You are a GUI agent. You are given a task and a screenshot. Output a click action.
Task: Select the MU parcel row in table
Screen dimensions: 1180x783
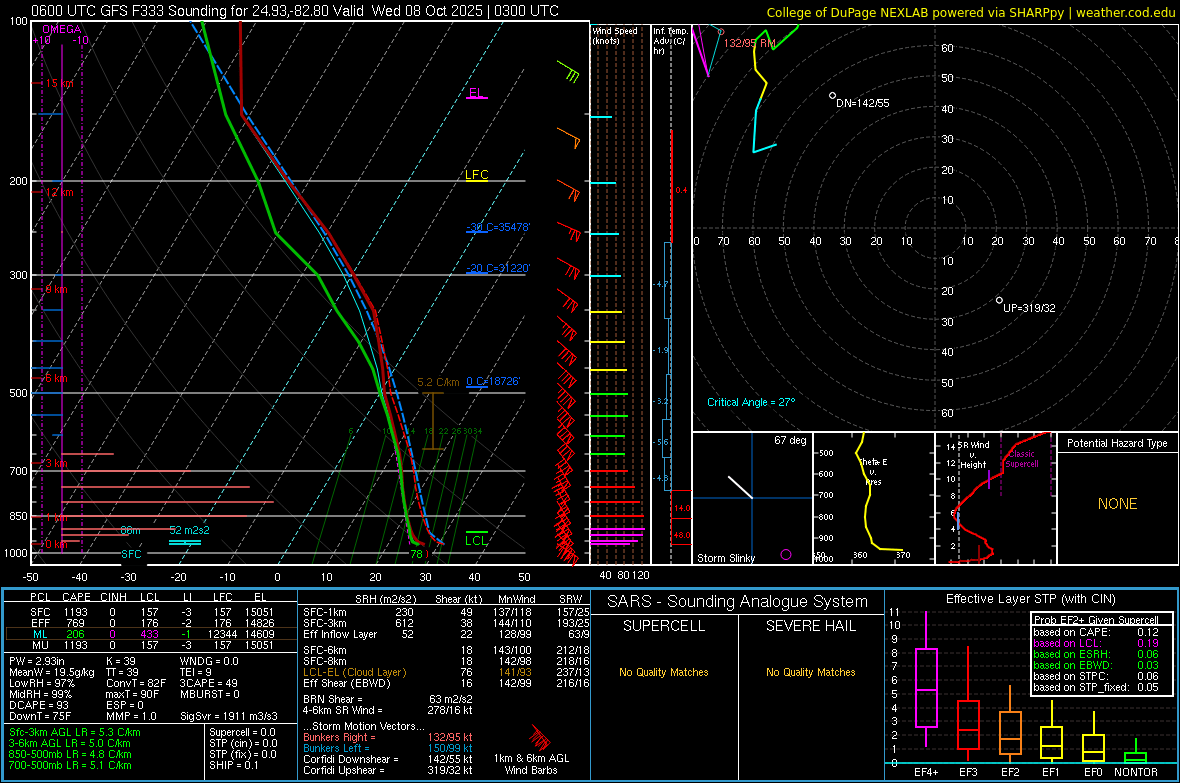tap(151, 644)
